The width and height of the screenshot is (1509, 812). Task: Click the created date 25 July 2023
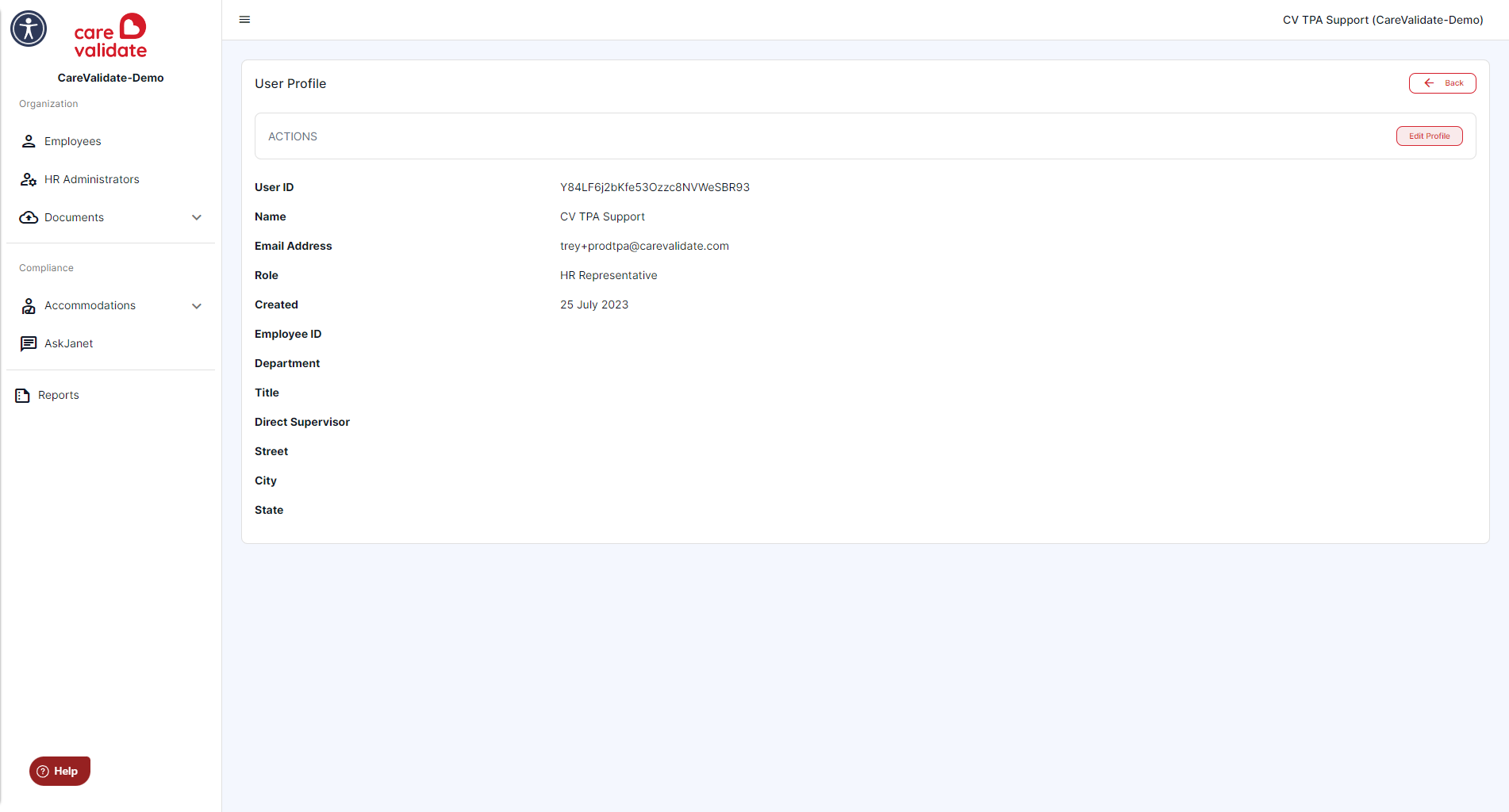[x=594, y=304]
